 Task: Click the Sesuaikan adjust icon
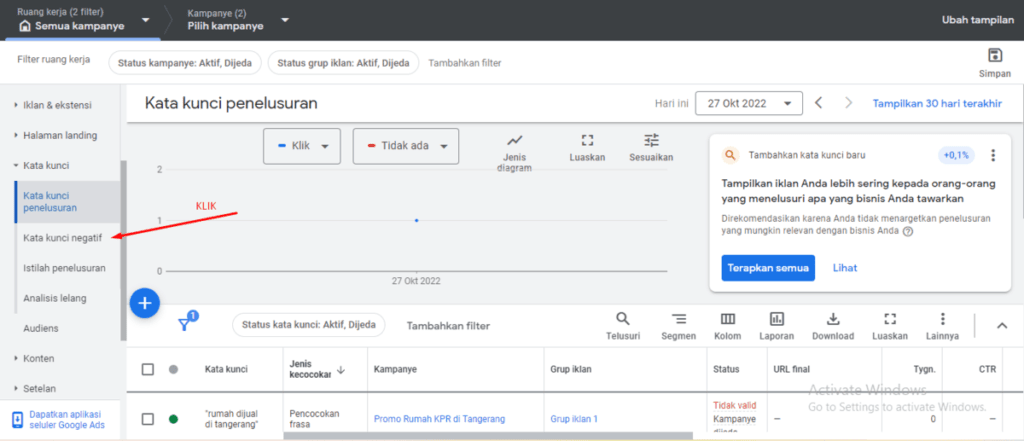[651, 141]
